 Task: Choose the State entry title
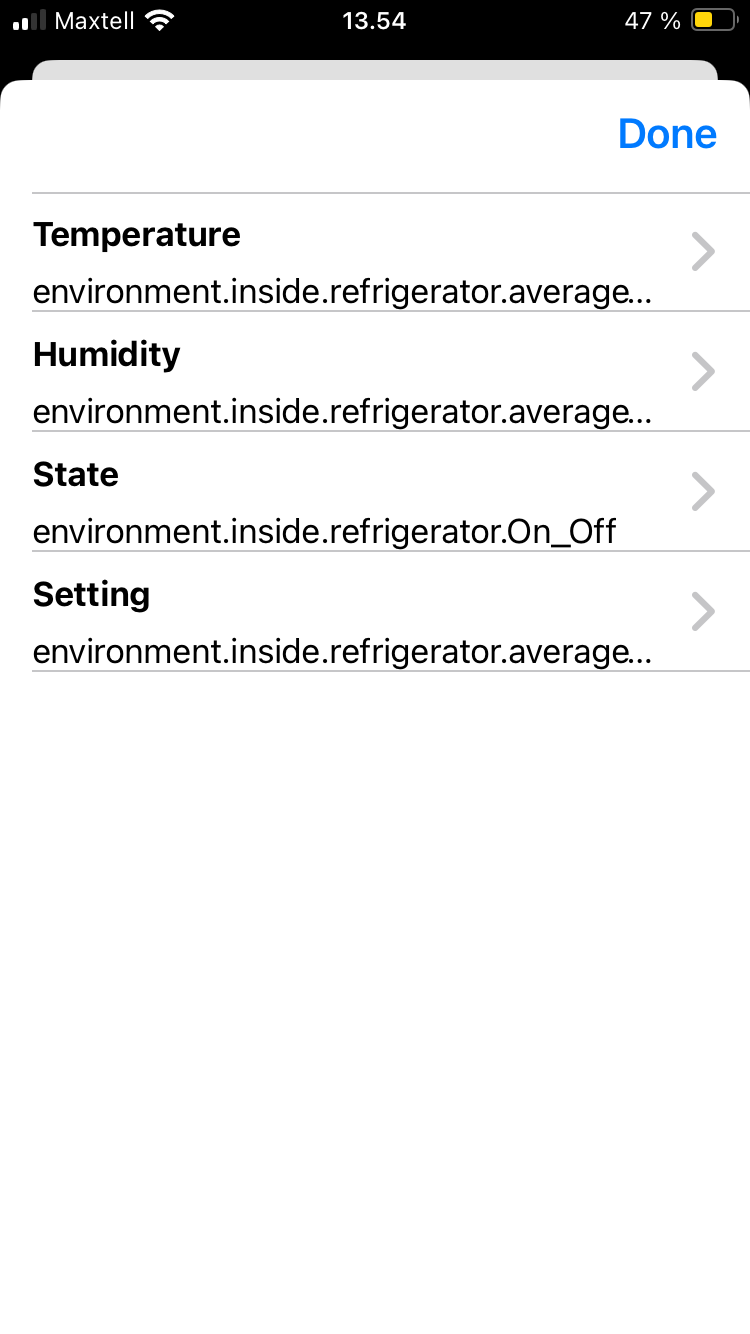coord(76,474)
